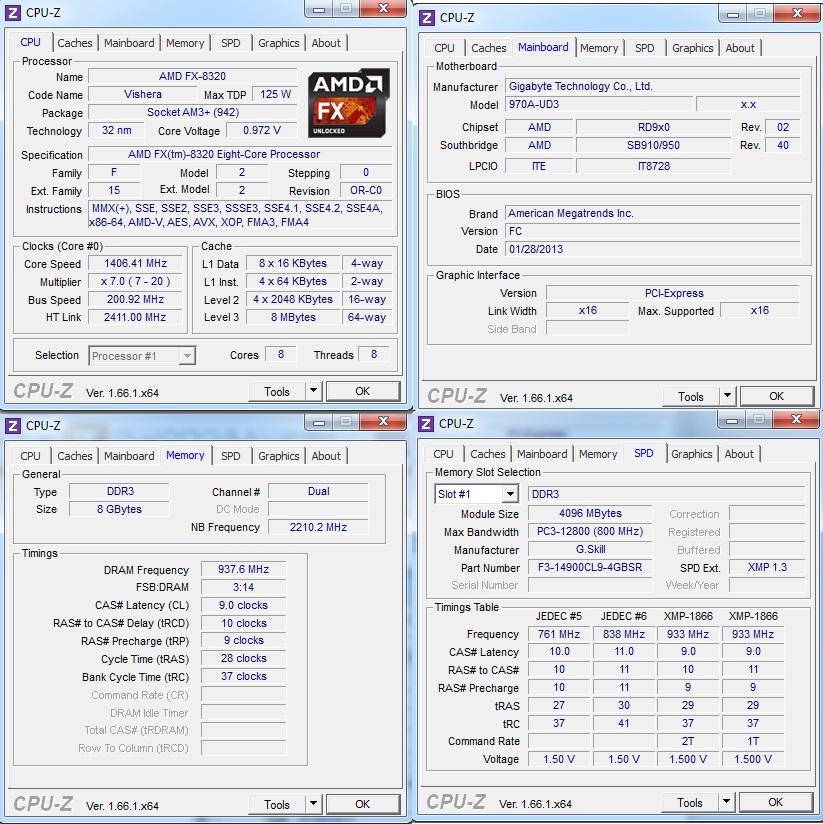Click the Socket AM3+ (942) package value

[192, 112]
